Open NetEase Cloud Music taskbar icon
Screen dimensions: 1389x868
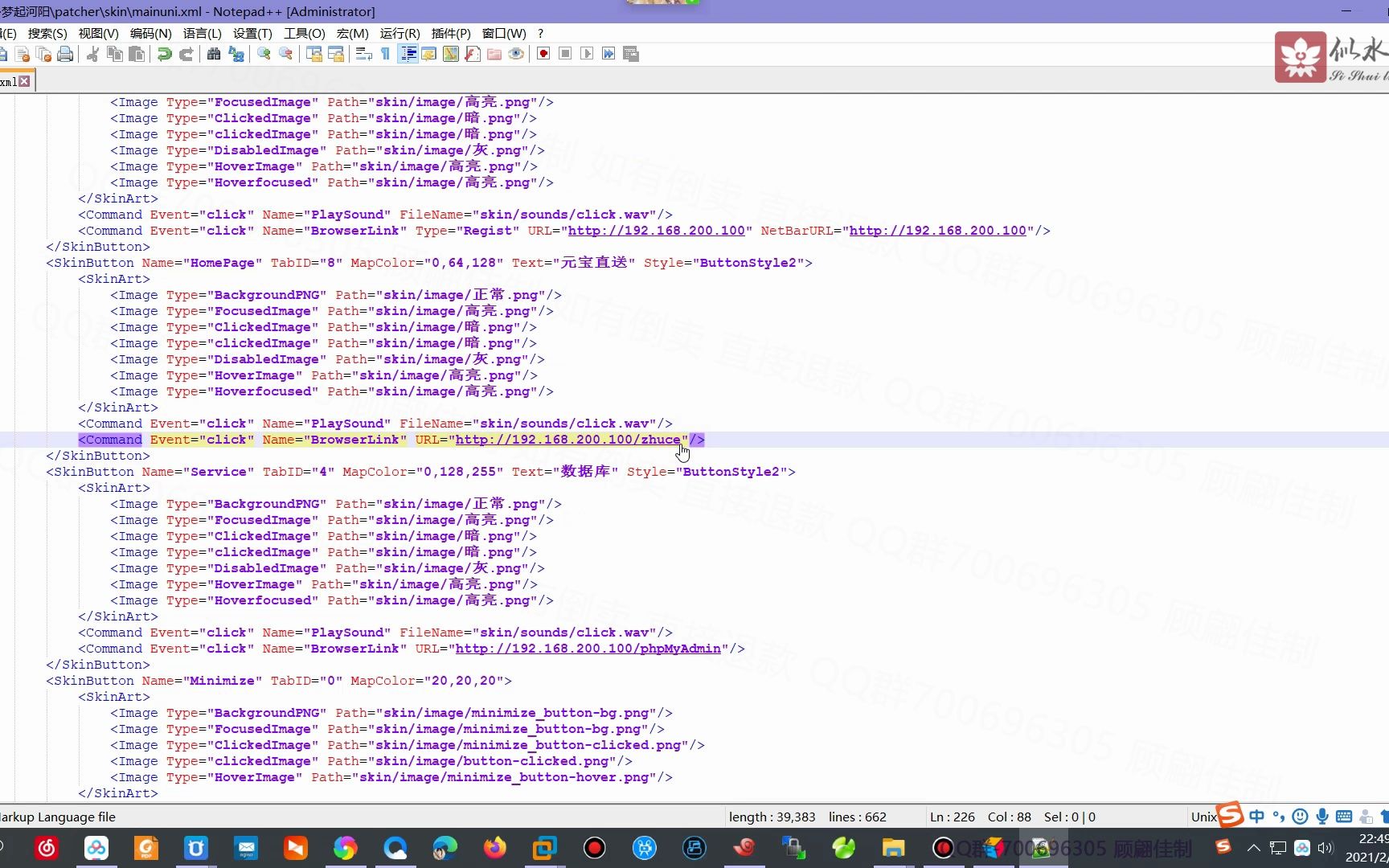click(x=47, y=848)
